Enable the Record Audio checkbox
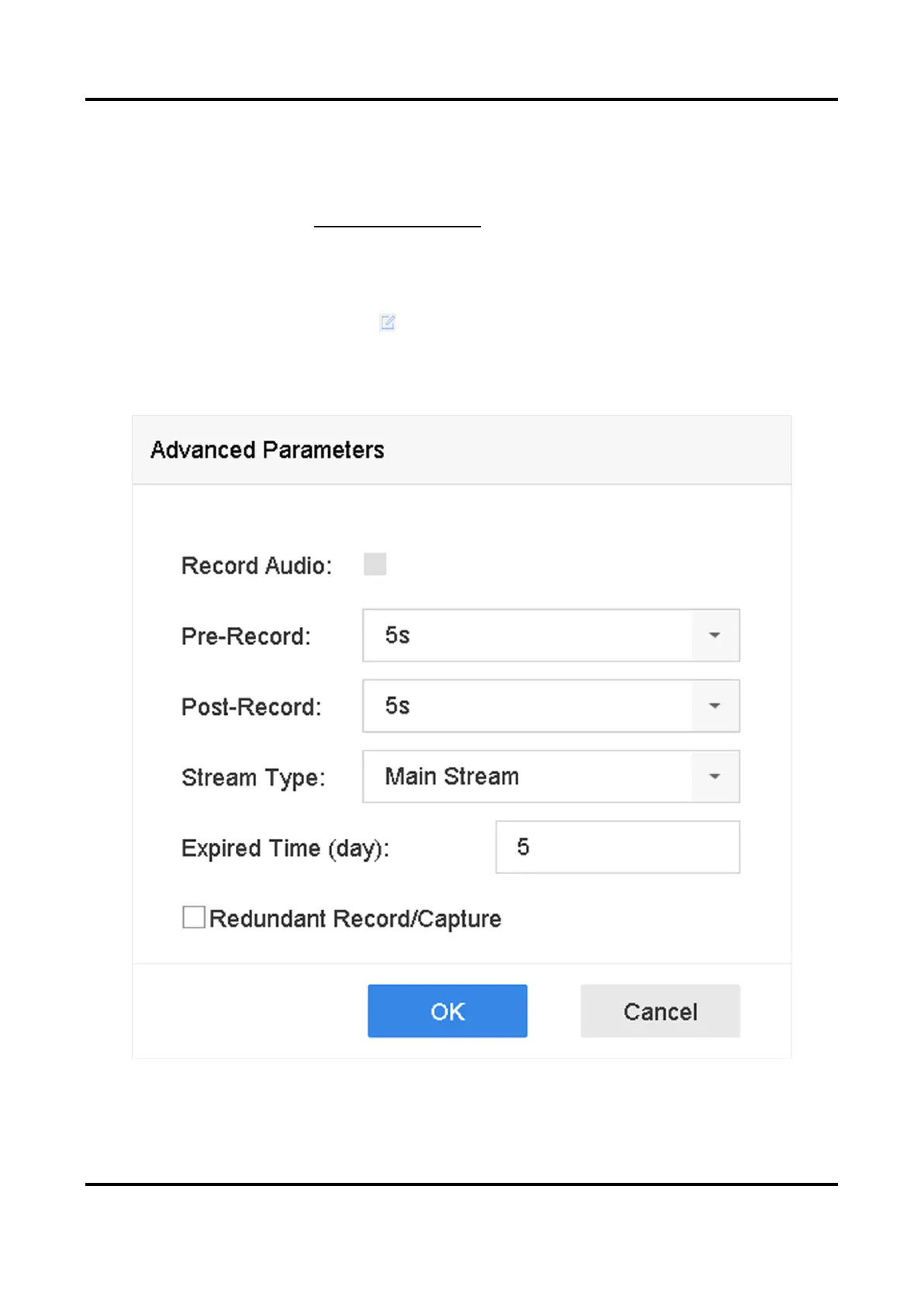 click(375, 564)
